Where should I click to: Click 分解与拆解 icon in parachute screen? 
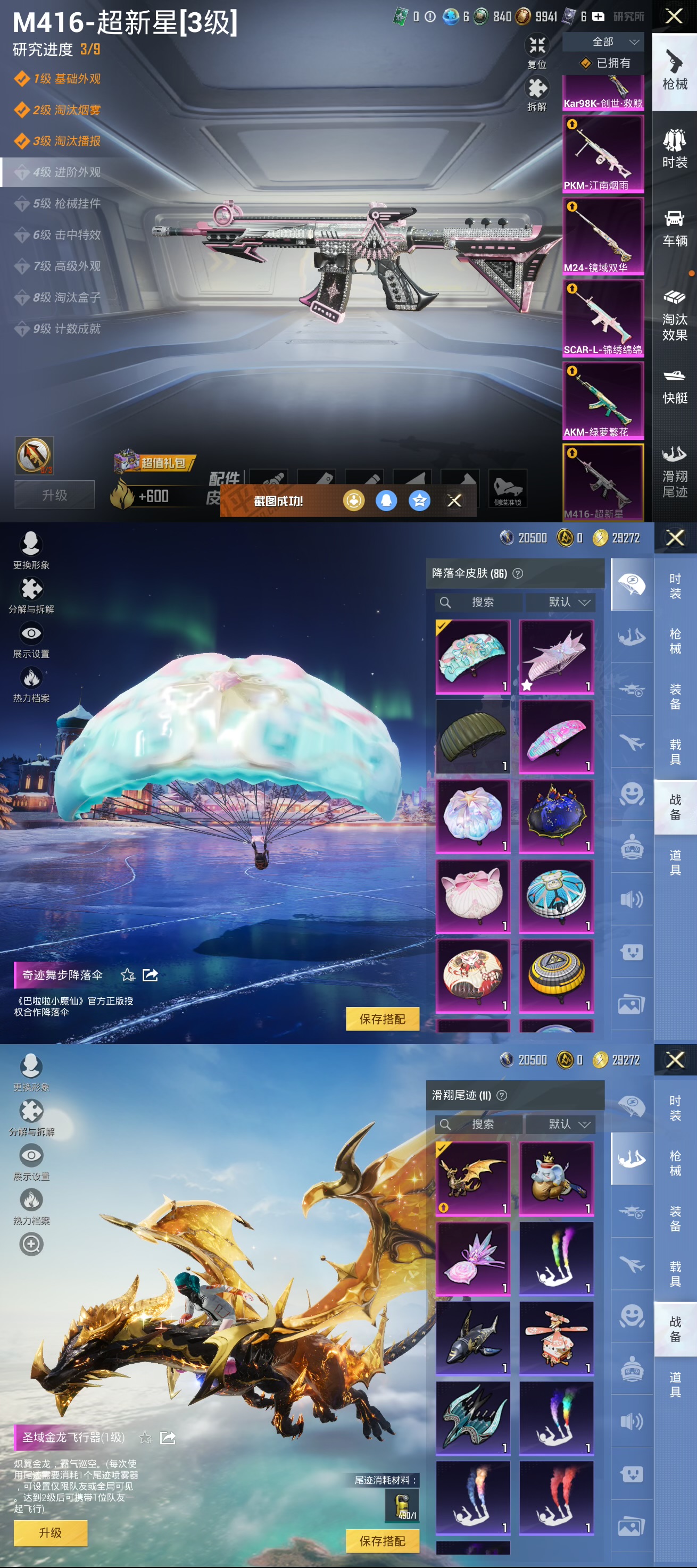[x=31, y=589]
